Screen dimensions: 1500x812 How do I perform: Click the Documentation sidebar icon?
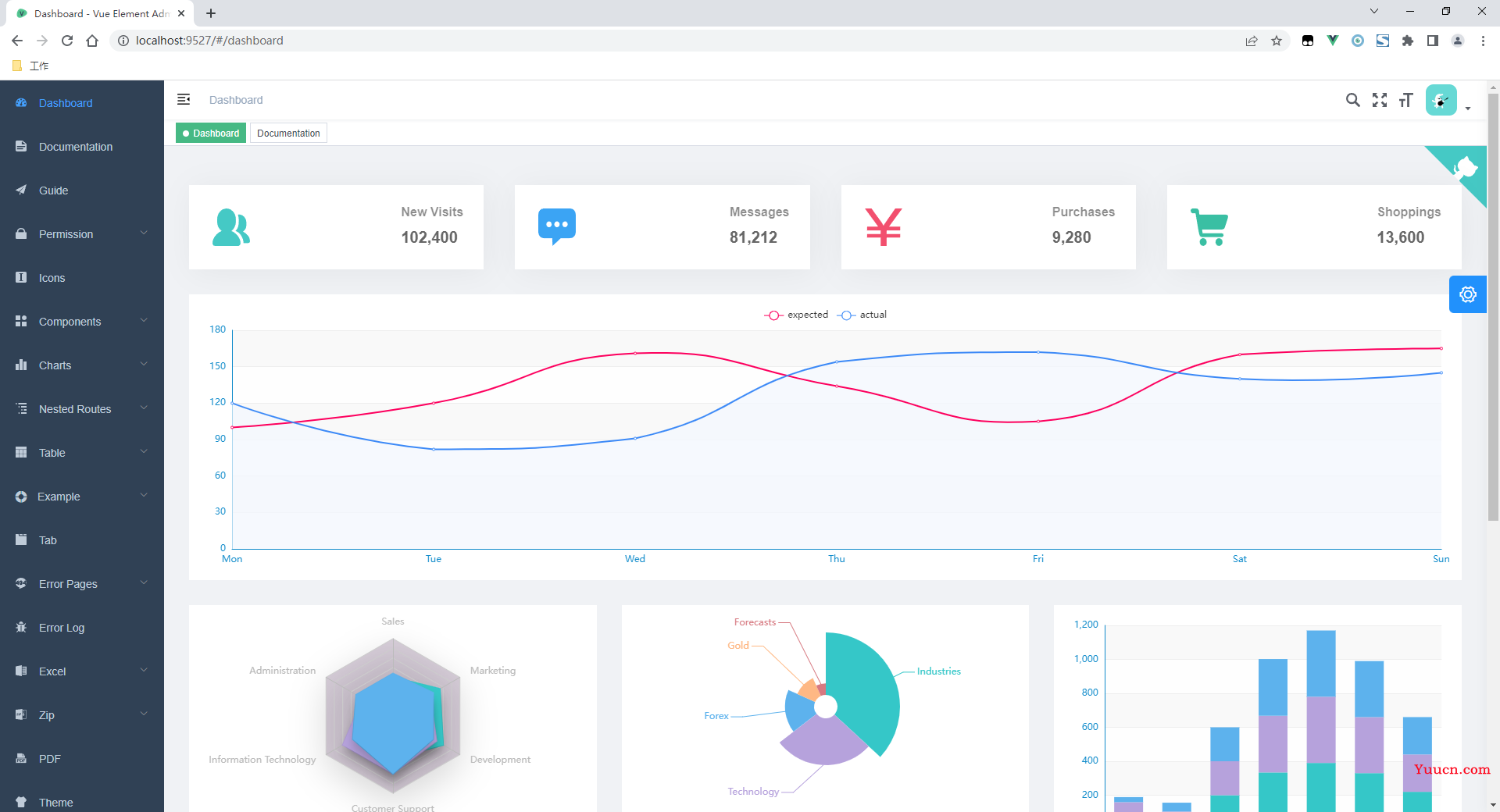[x=21, y=147]
